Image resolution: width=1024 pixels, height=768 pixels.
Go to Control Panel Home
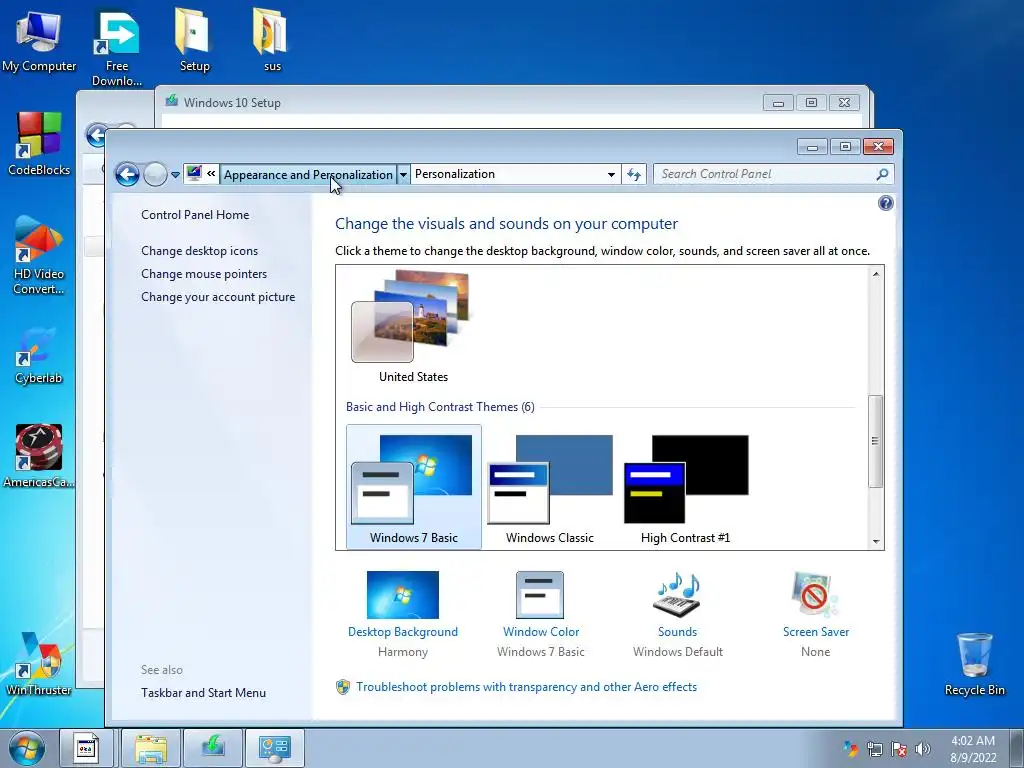tap(195, 215)
